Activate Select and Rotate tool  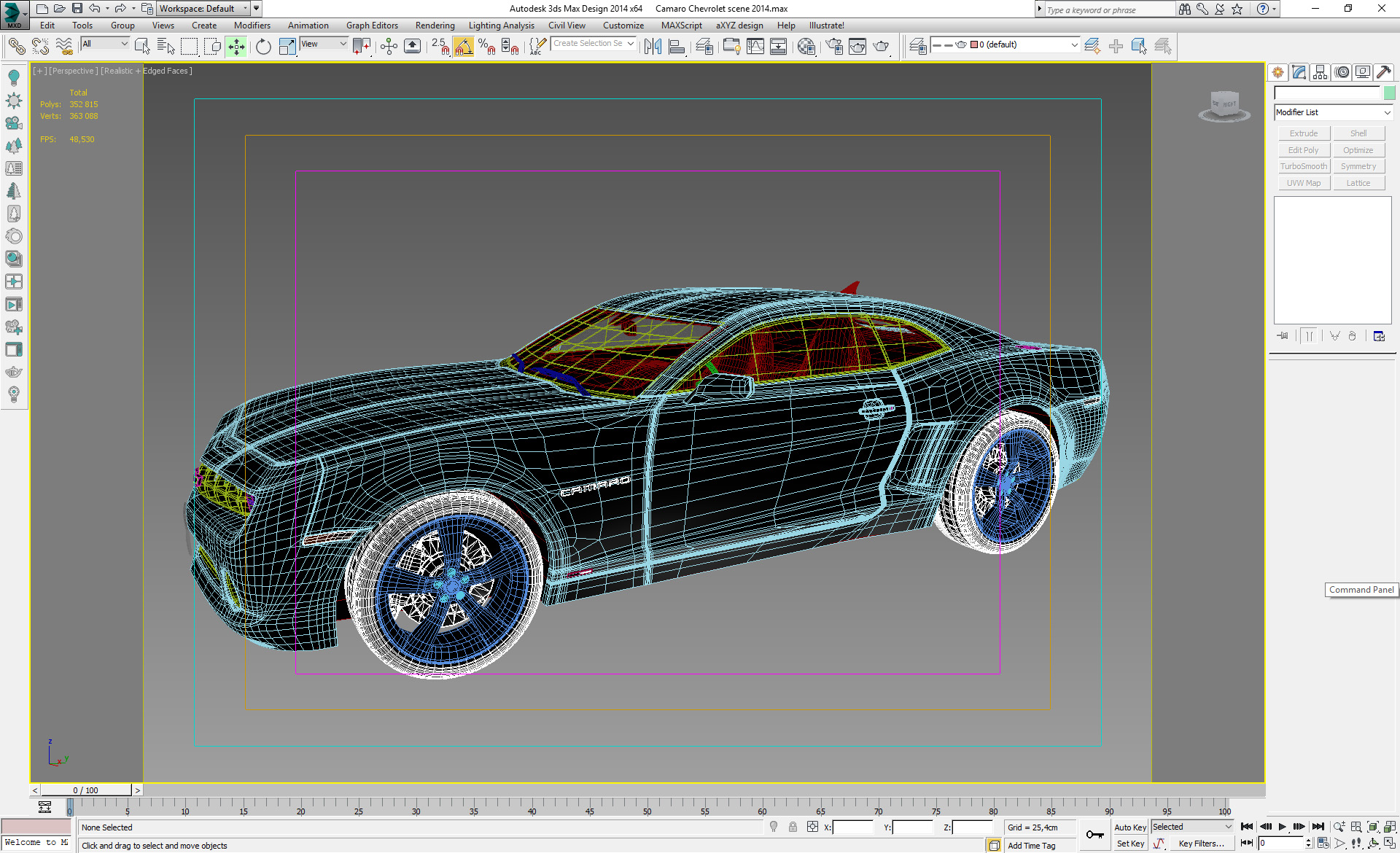tap(263, 47)
